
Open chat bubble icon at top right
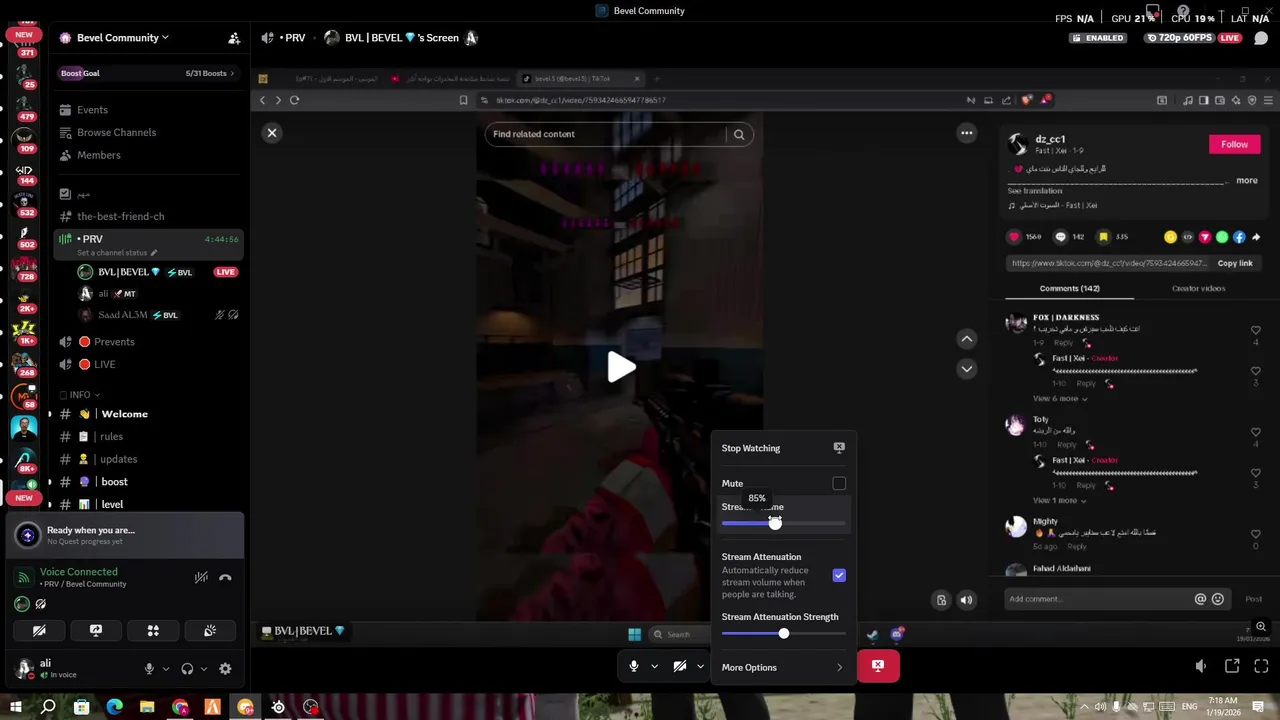point(1261,38)
